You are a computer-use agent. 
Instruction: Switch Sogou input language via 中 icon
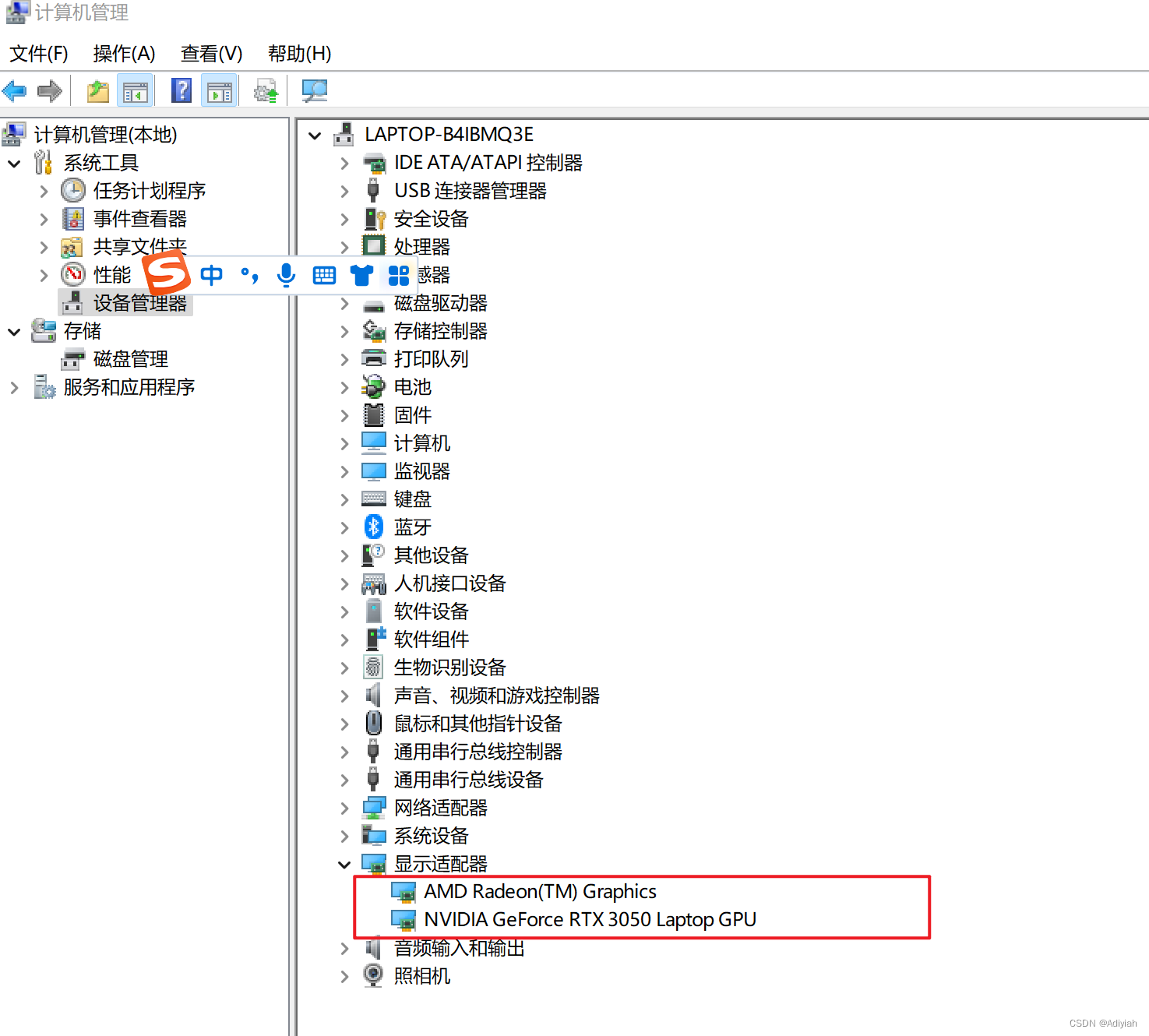[x=211, y=275]
